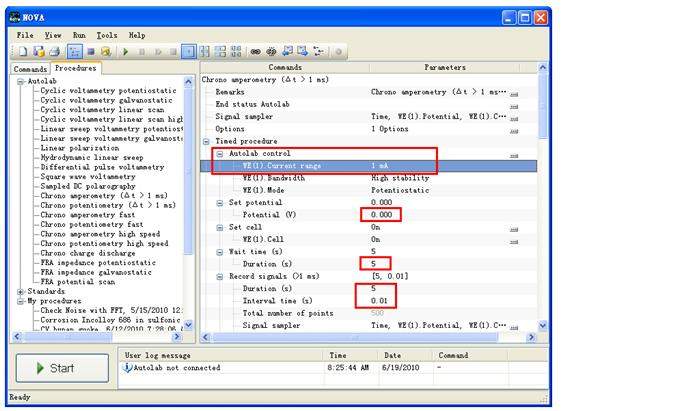Collapse the Set cell group

tap(220, 228)
